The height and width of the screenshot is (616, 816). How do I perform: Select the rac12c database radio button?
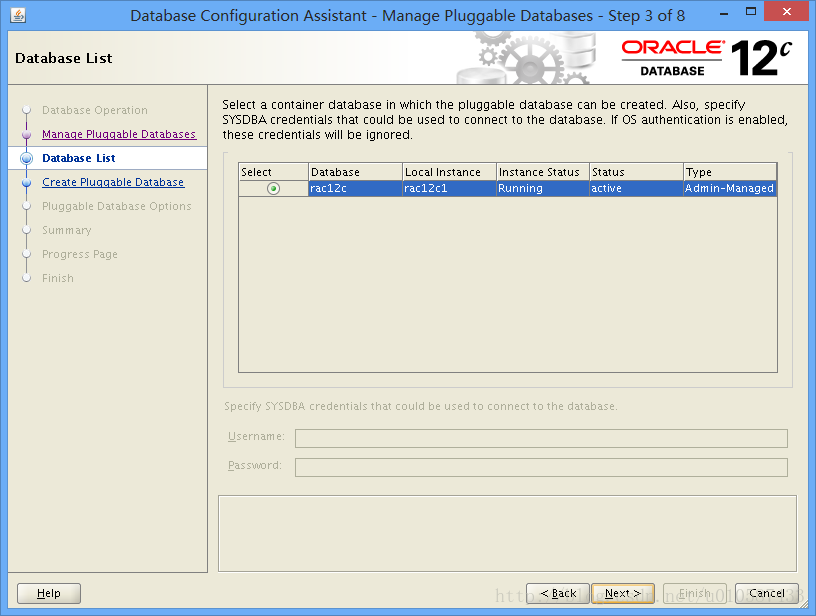click(x=273, y=188)
